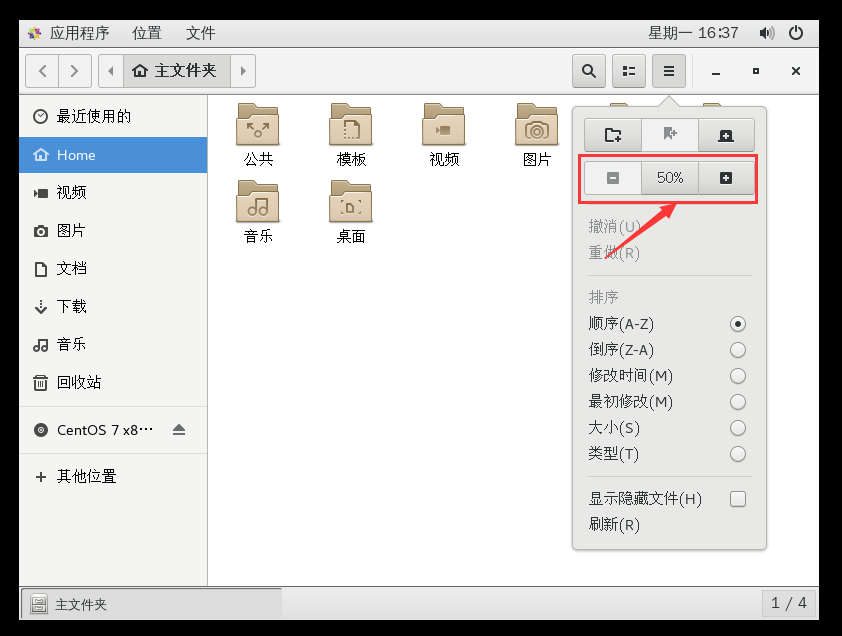Increase zoom with the plus button

tap(726, 177)
